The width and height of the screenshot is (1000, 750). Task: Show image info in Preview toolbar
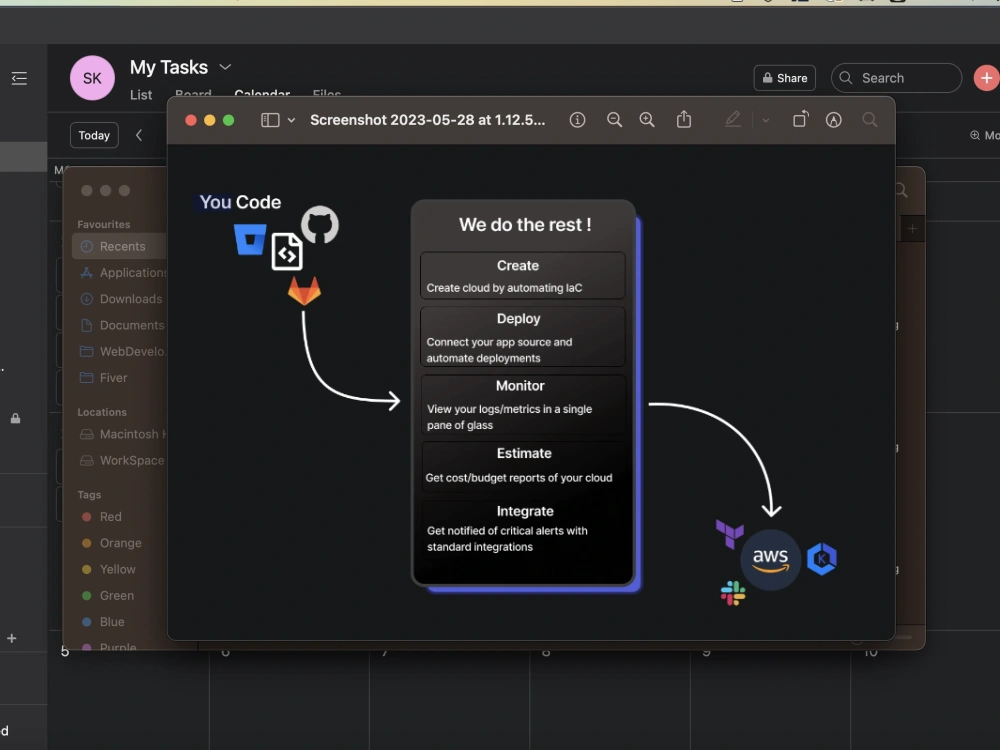[577, 120]
